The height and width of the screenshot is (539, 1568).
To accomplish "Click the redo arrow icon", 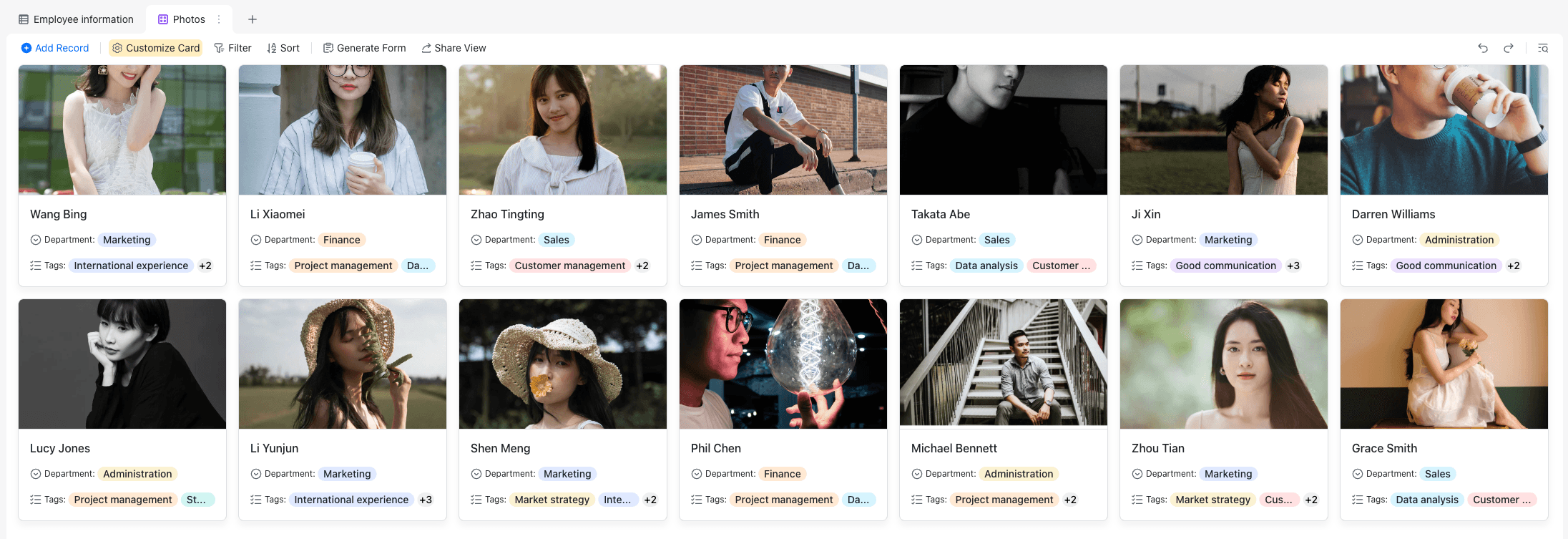I will 1509,48.
